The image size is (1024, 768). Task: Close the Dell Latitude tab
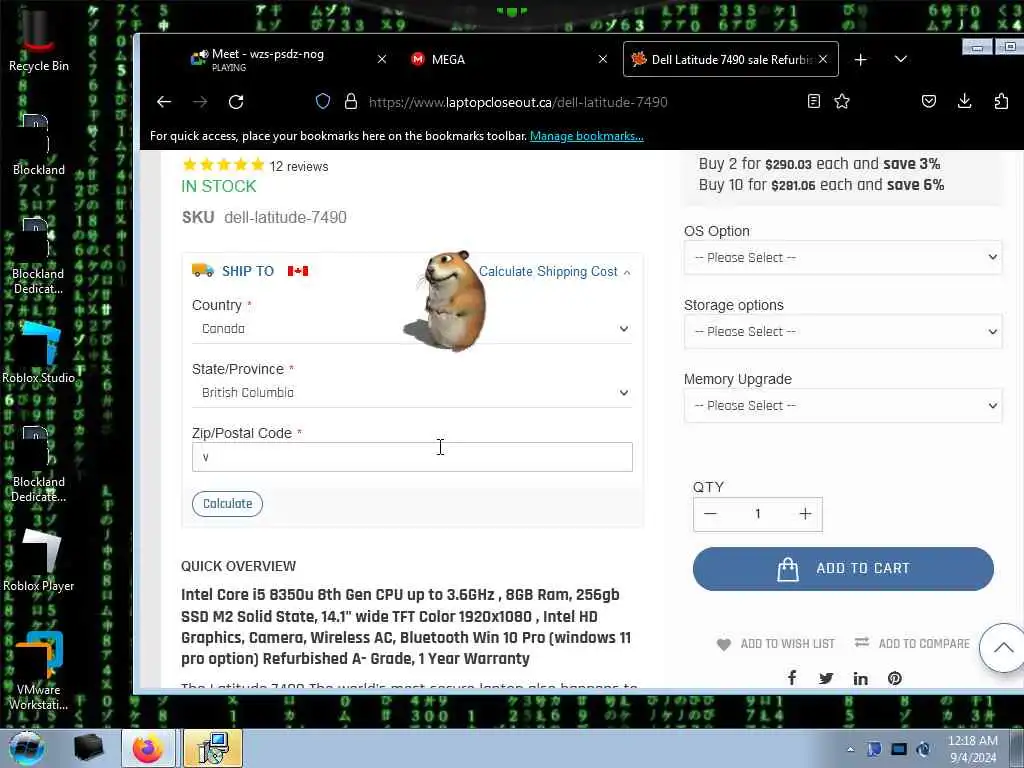[x=823, y=59]
